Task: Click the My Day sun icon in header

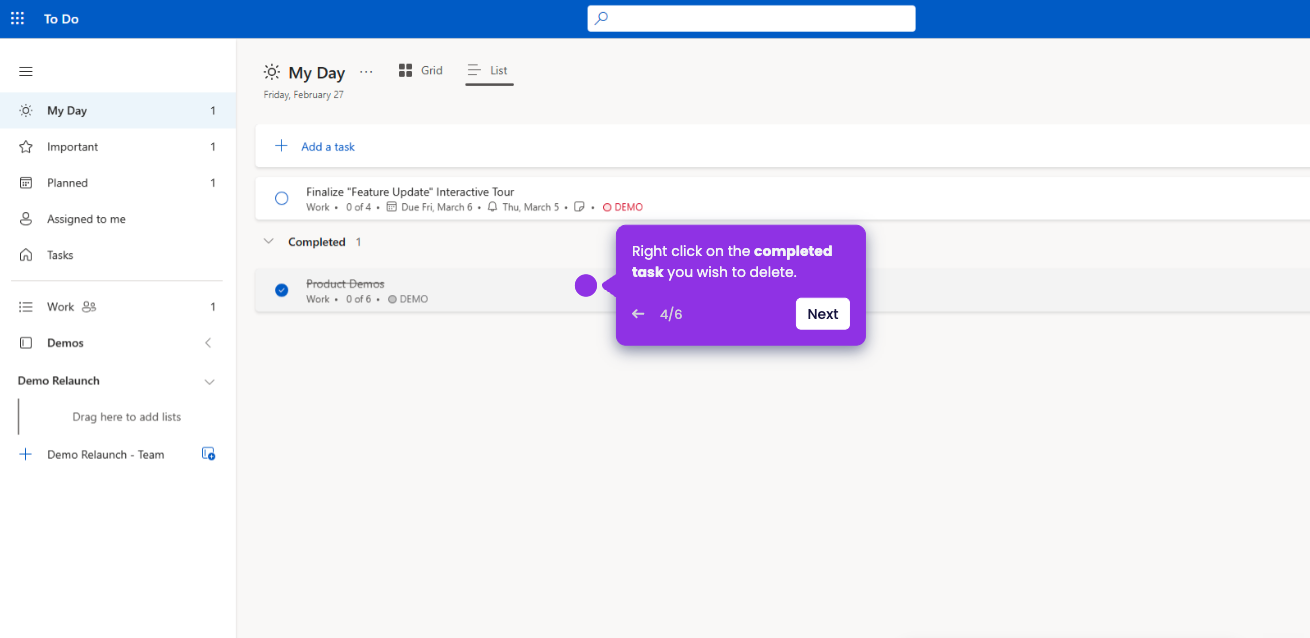Action: pyautogui.click(x=272, y=72)
